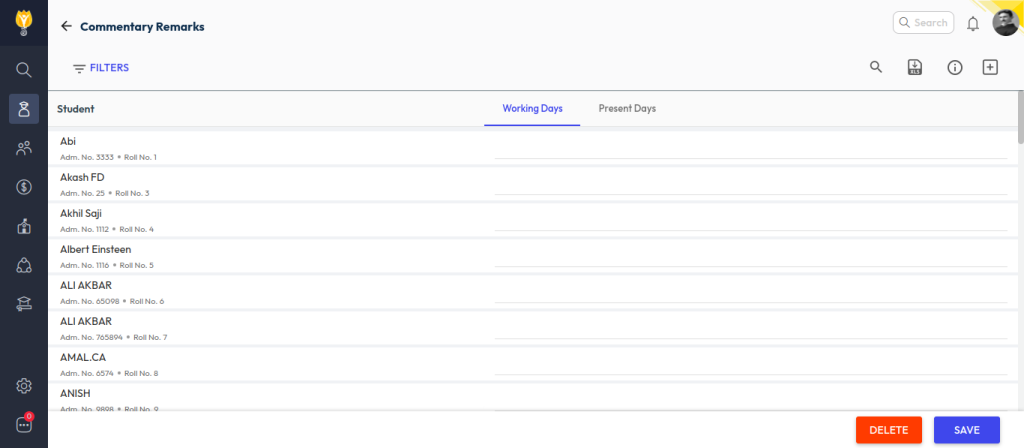This screenshot has width=1024, height=448.
Task: Click 'Adm. No. 3333 • Roll No. 1' text
Action: coord(108,157)
